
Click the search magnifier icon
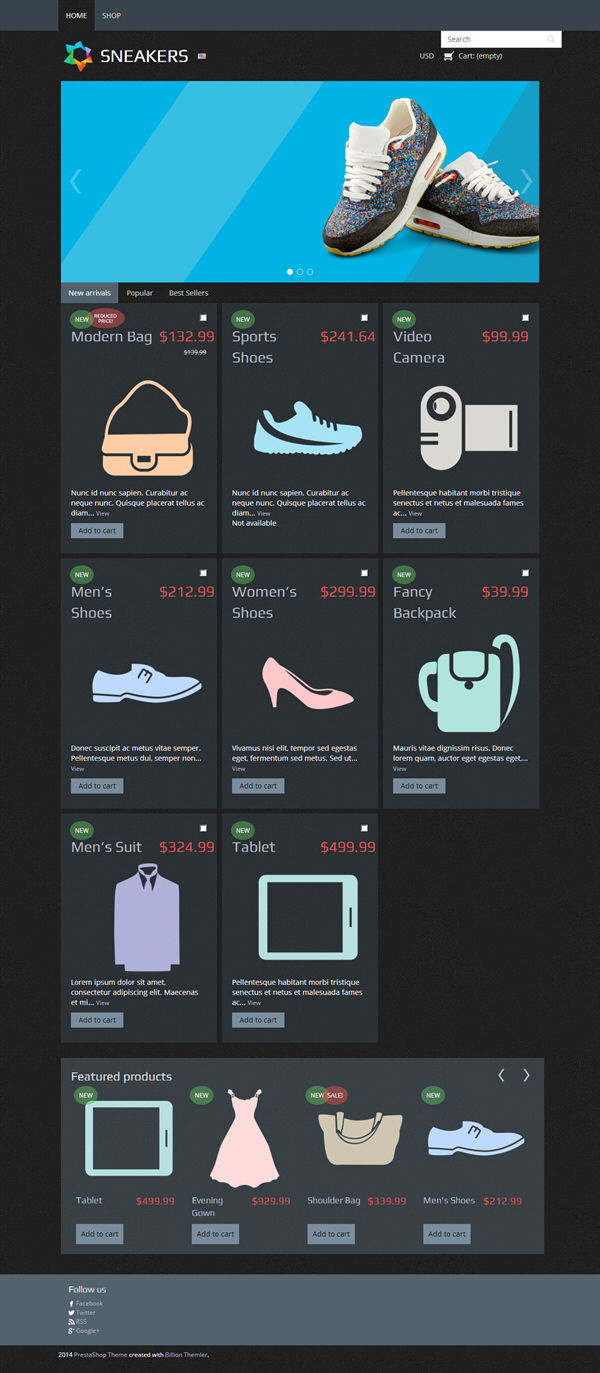550,40
